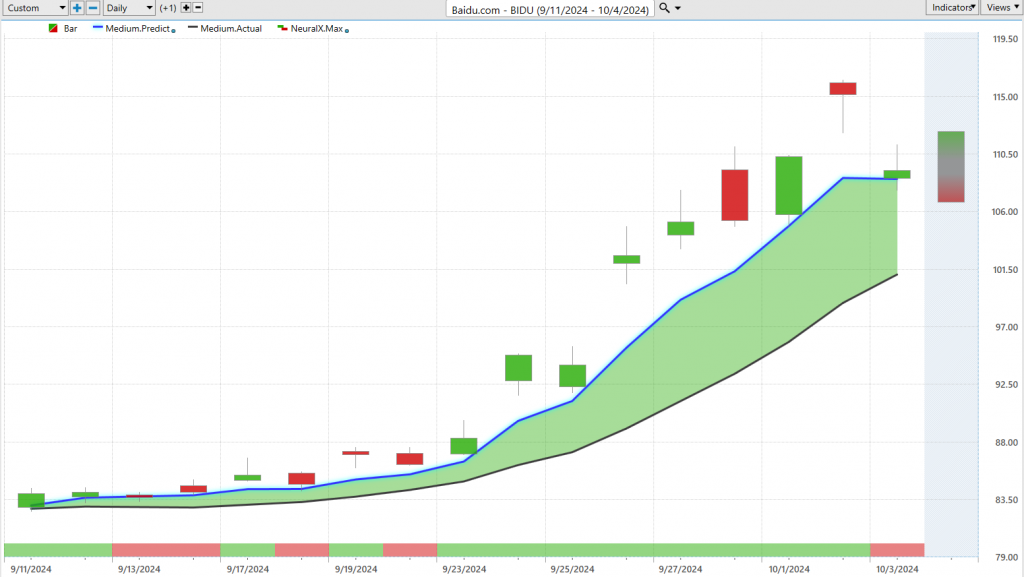Click the 9/11/2024 date axis label
Image resolution: width=1024 pixels, height=577 pixels.
click(31, 569)
